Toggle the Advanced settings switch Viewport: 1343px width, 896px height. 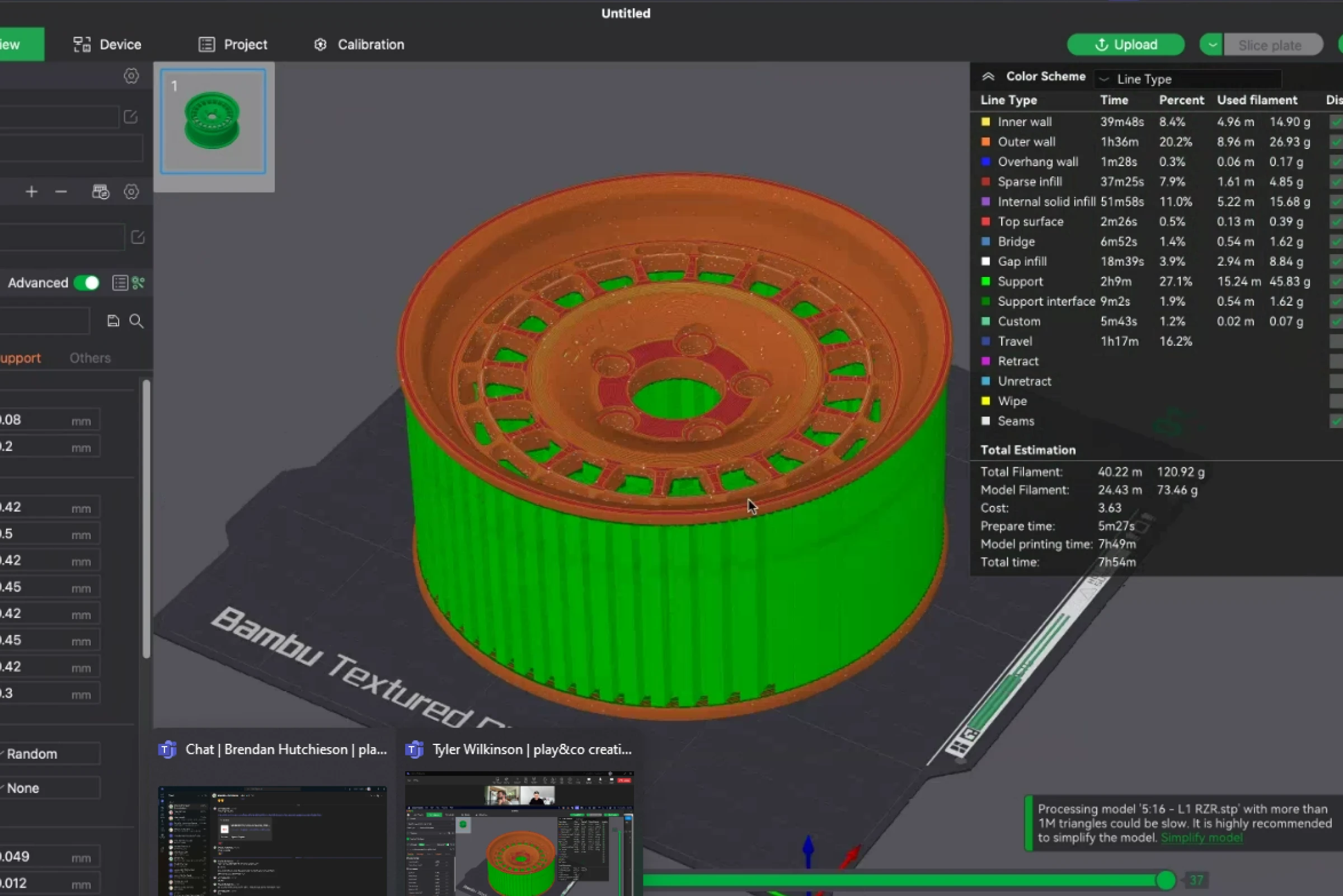click(86, 282)
